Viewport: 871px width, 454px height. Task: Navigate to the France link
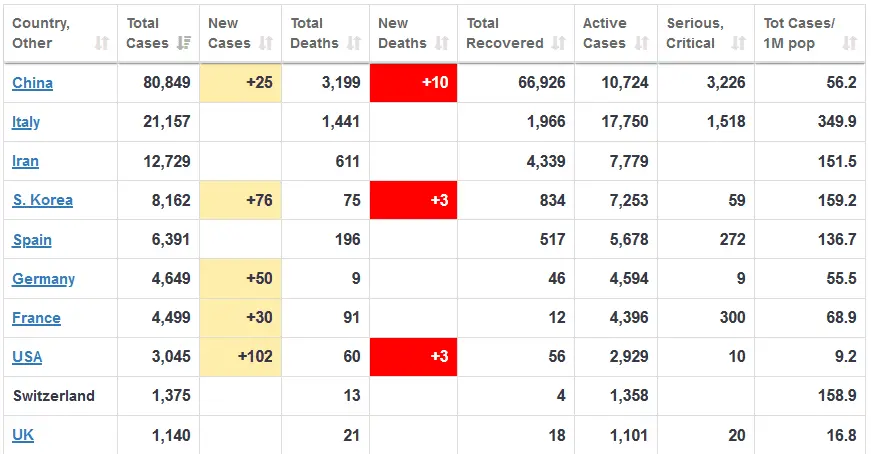36,318
